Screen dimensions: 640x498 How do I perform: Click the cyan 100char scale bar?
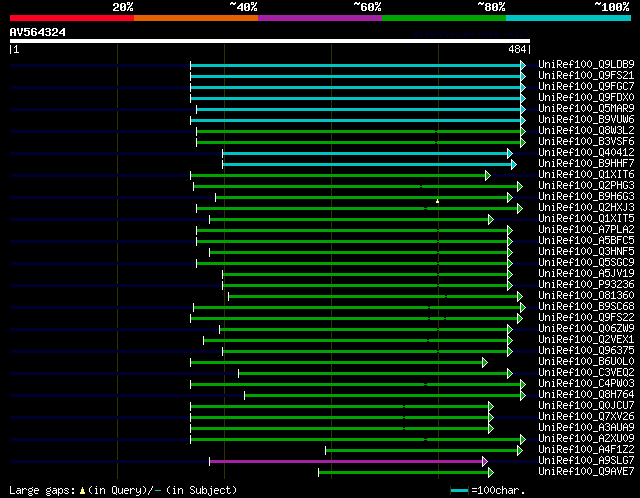tap(459, 490)
